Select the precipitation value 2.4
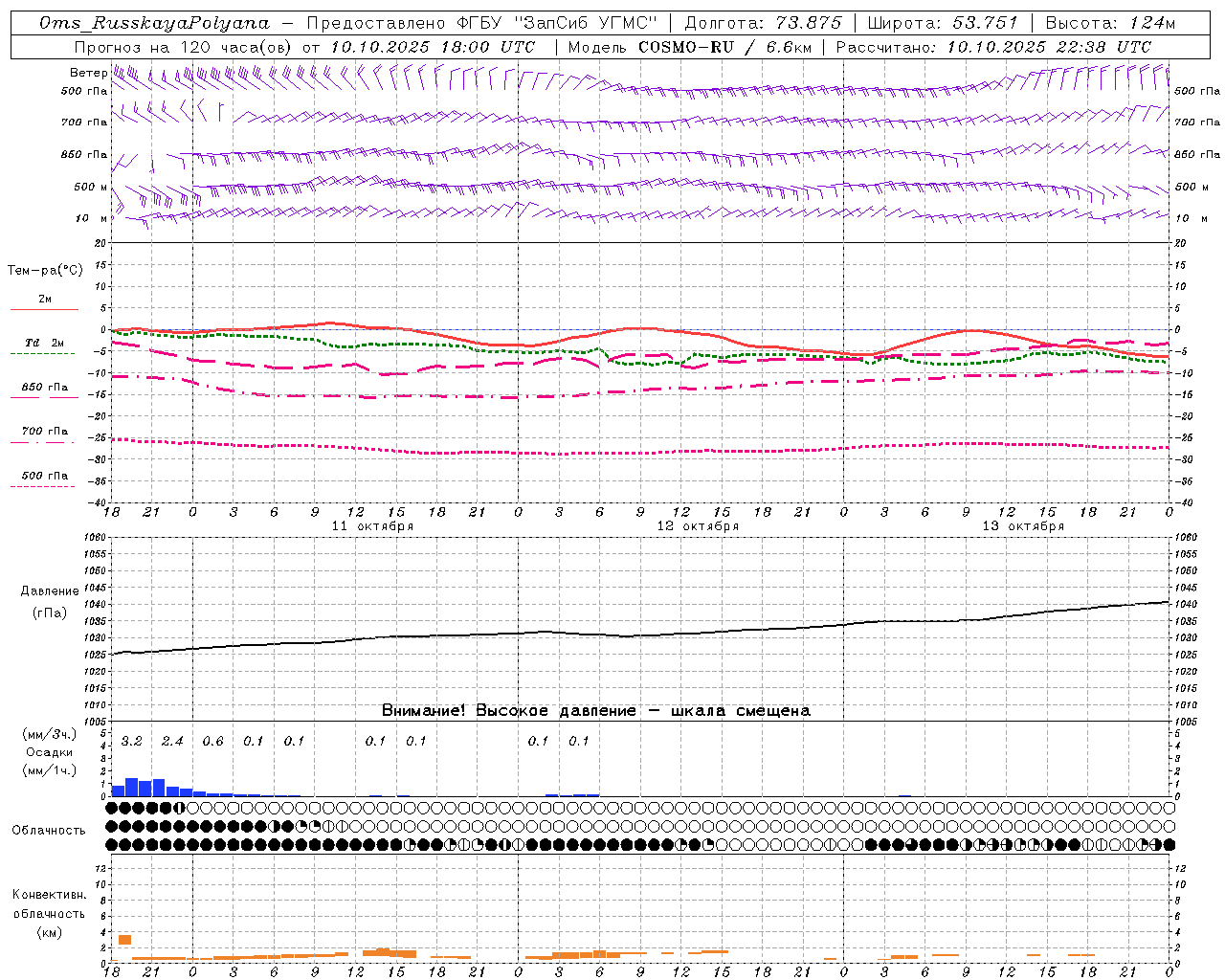The height and width of the screenshot is (980, 1225). (172, 742)
